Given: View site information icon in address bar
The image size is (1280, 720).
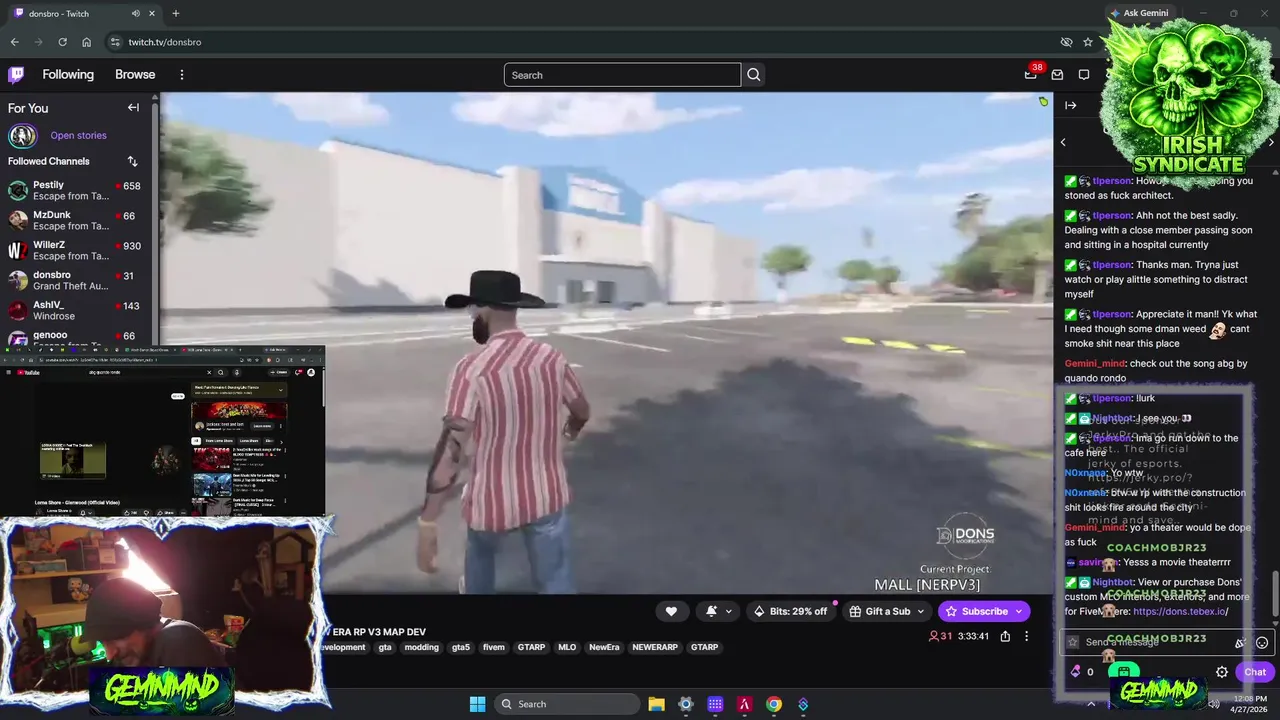Looking at the screenshot, I should 115,42.
